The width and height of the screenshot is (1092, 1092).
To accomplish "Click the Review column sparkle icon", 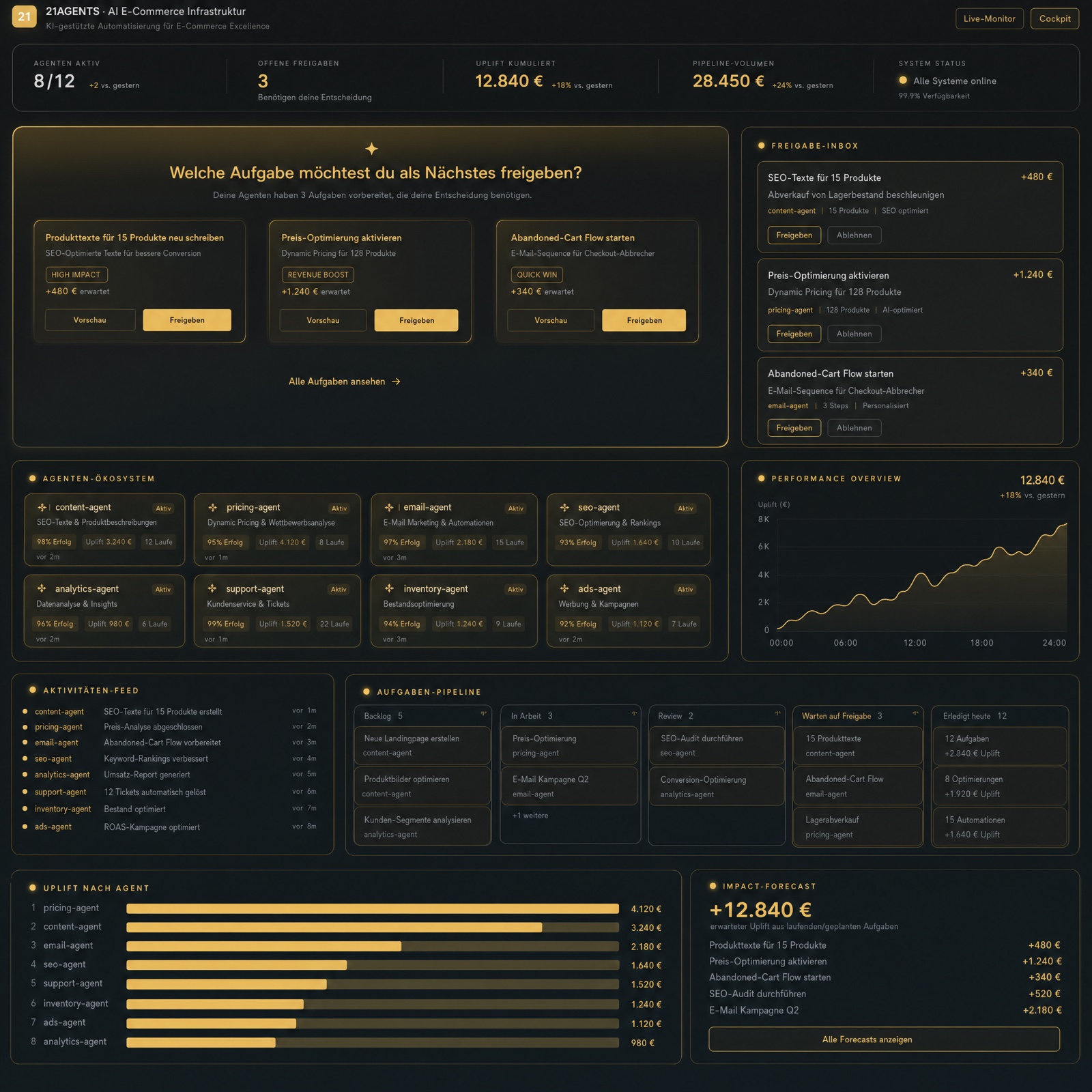I will coord(777,714).
